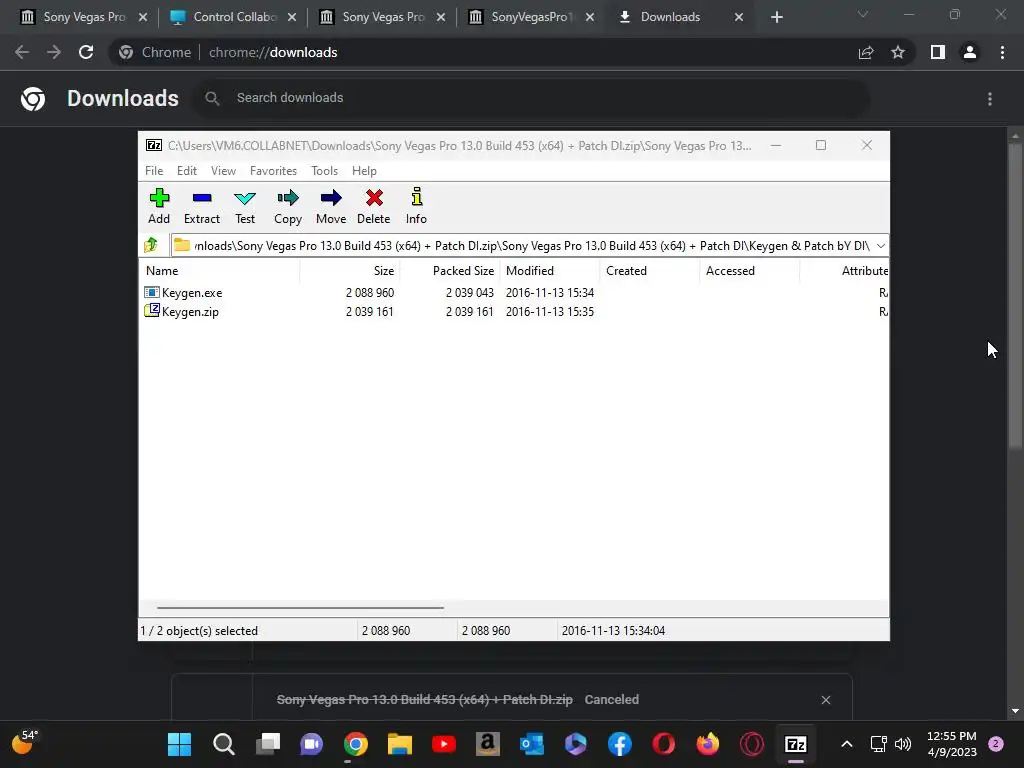The image size is (1024, 768).
Task: Click the share page icon in the address bar
Action: [866, 52]
